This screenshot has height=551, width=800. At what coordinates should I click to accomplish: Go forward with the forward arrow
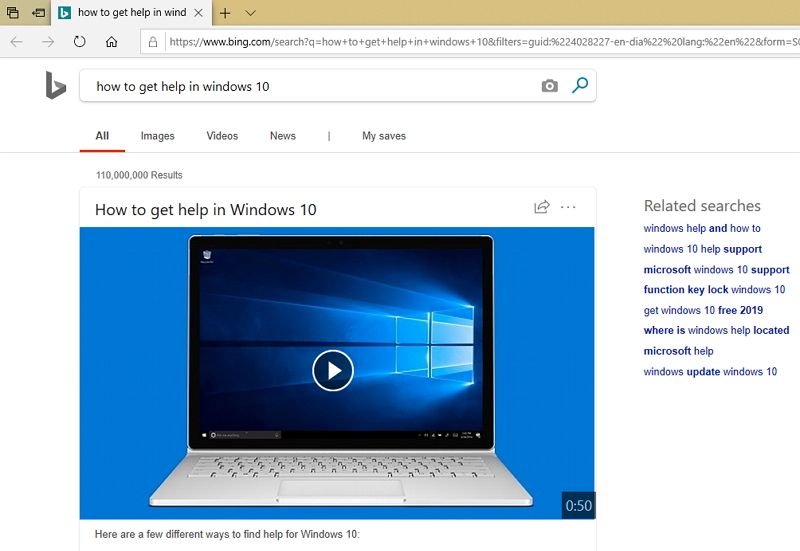click(48, 42)
